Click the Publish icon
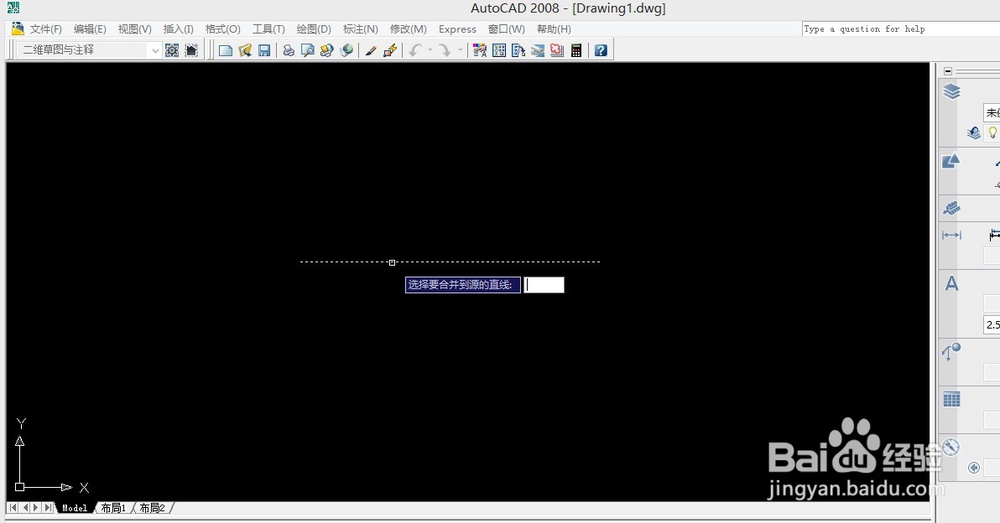1000x523 pixels. [327, 50]
